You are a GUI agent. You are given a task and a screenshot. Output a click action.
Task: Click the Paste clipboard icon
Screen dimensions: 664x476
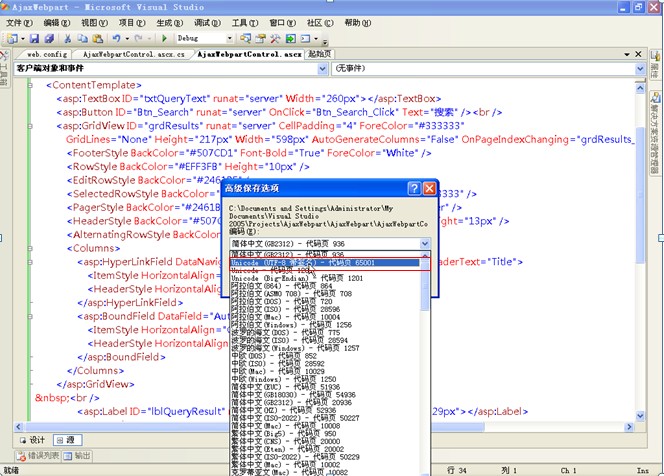click(98, 39)
